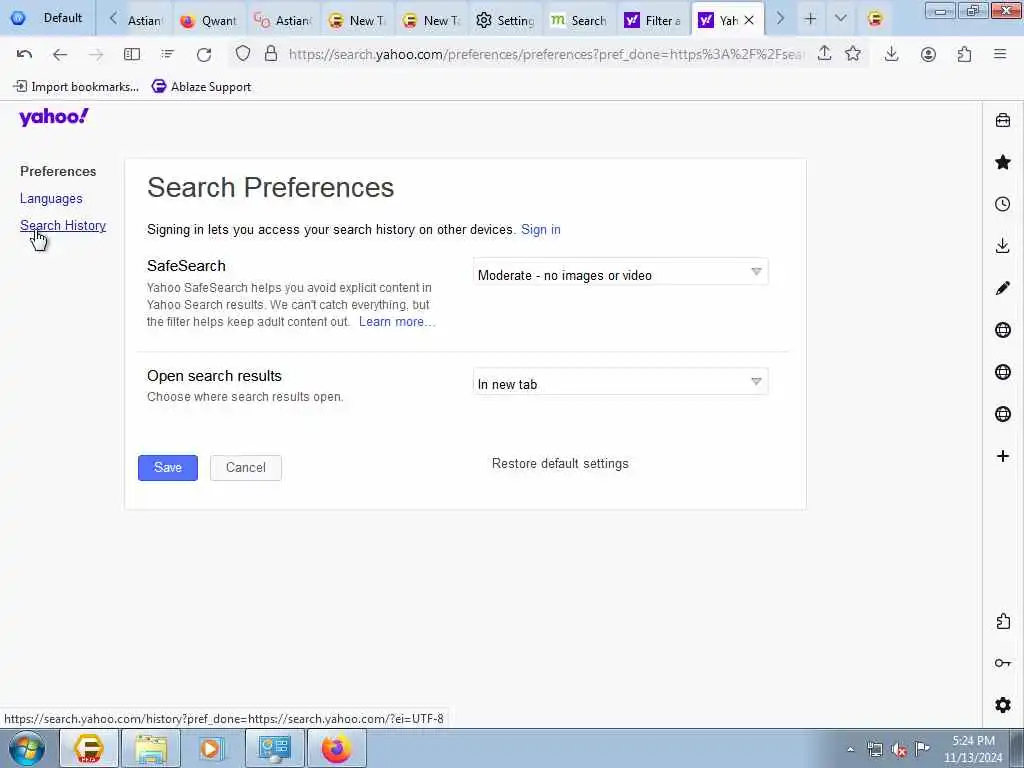Open the side panel settings gear

1003,705
